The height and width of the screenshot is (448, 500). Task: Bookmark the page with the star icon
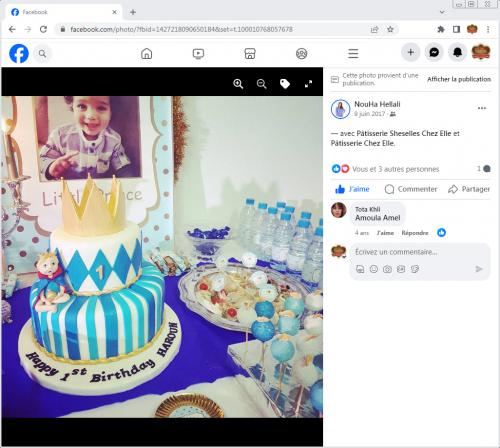[390, 29]
